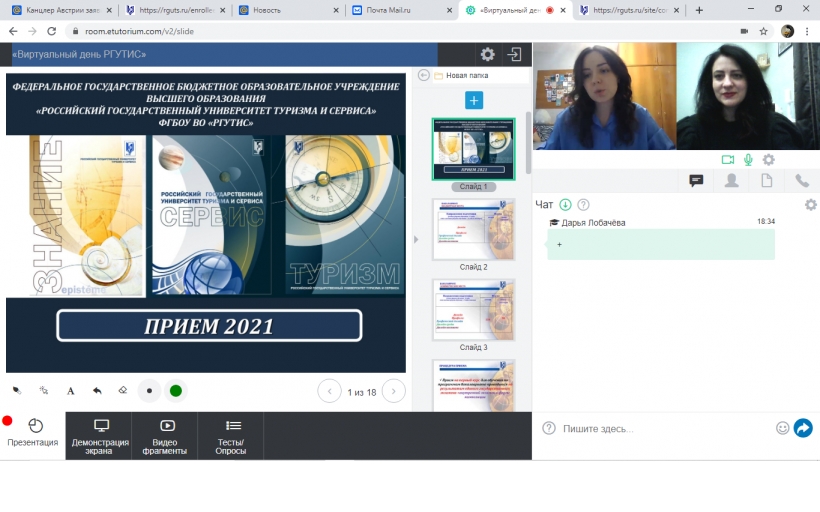Viewport: 820px width, 512px height.
Task: Click the Новая папка folder label
Action: coord(467,75)
